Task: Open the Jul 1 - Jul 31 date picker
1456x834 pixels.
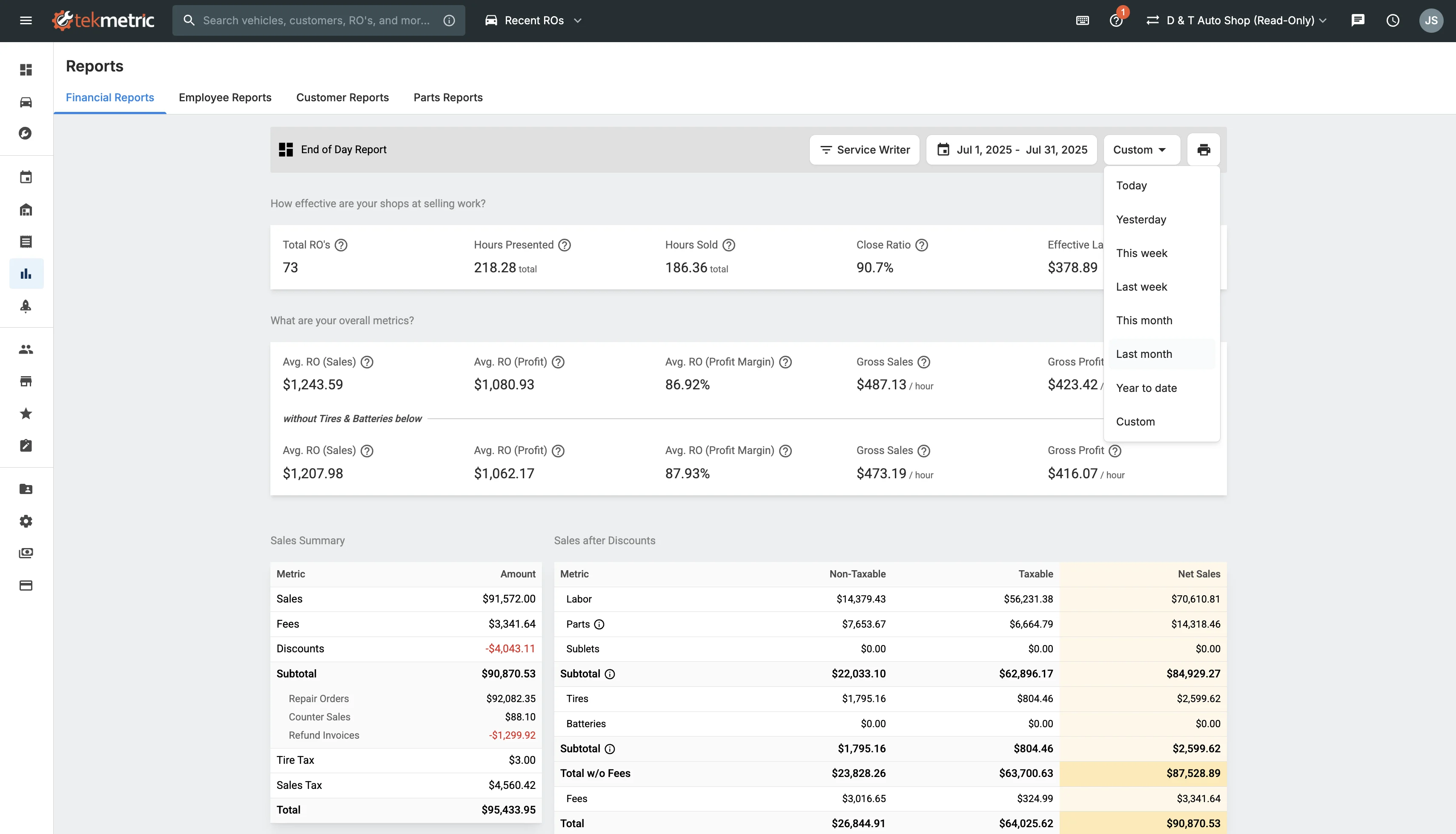Action: click(1012, 149)
